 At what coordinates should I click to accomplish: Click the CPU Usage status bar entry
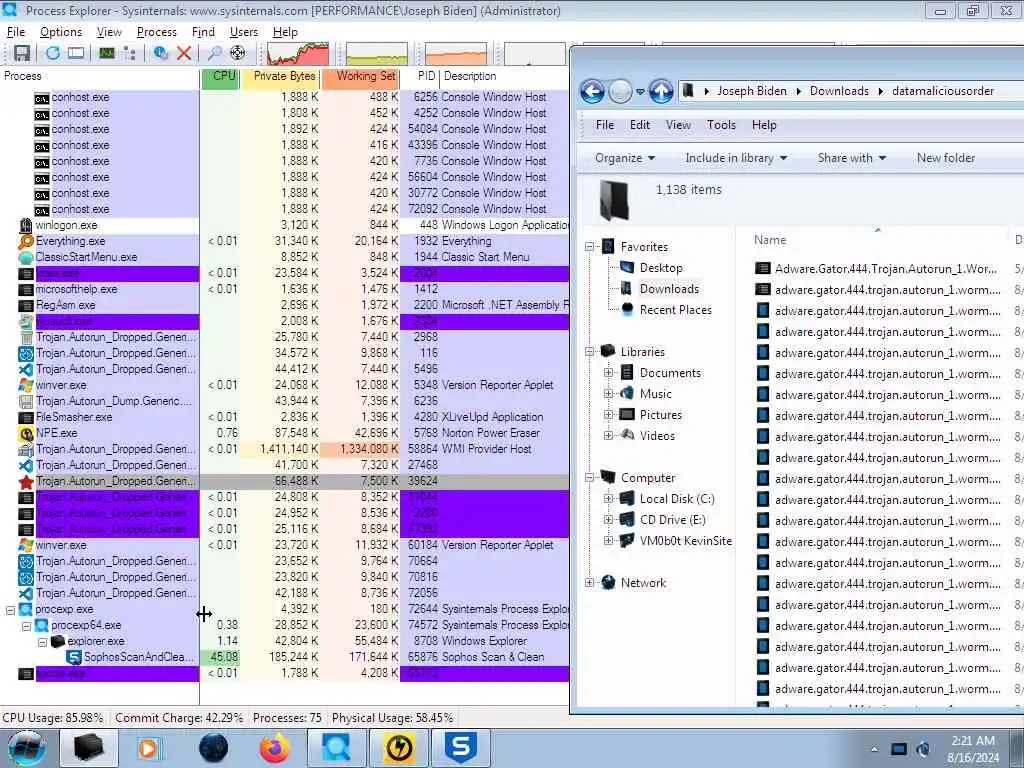coord(53,718)
